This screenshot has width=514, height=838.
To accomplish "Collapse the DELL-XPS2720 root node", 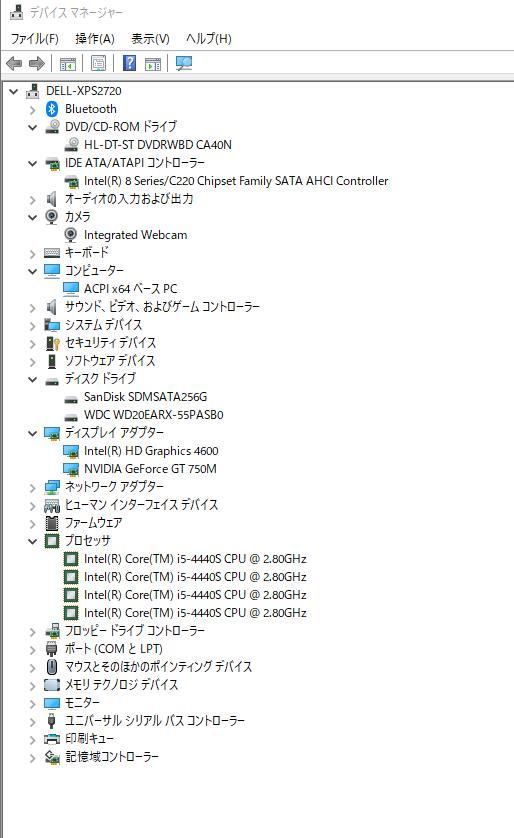I will 13,91.
